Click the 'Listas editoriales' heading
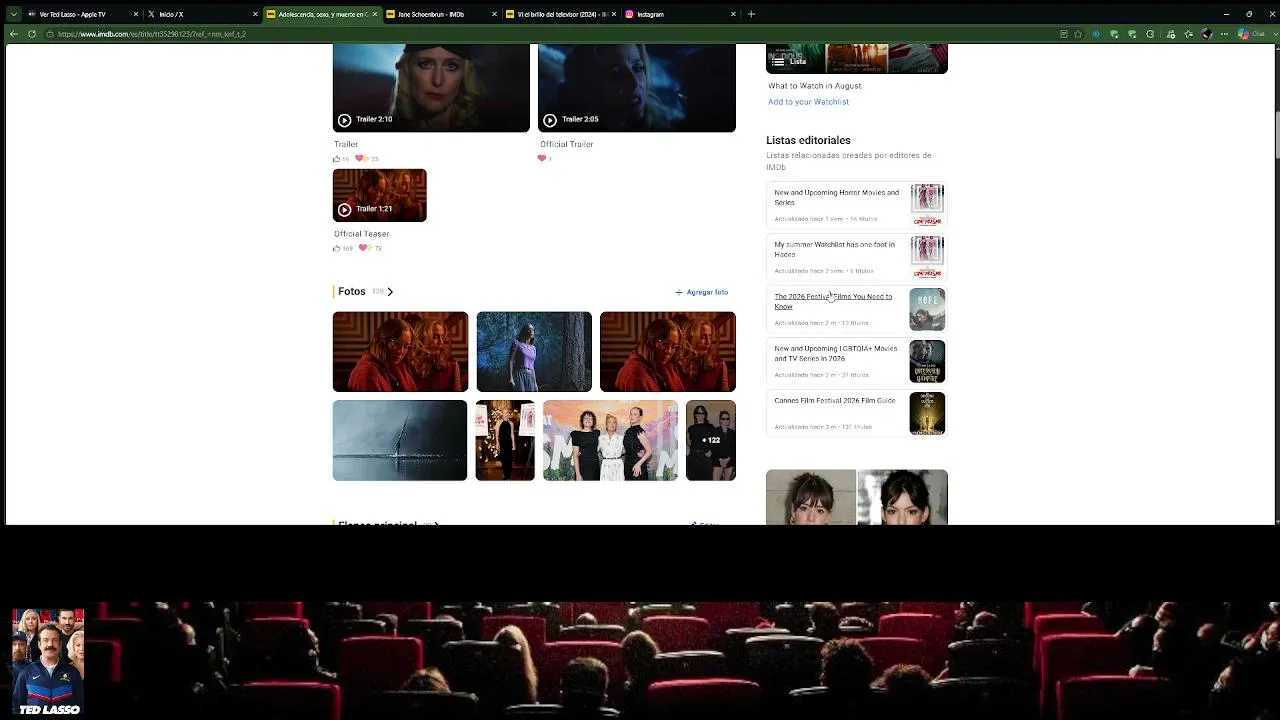The height and width of the screenshot is (720, 1280). pos(808,141)
